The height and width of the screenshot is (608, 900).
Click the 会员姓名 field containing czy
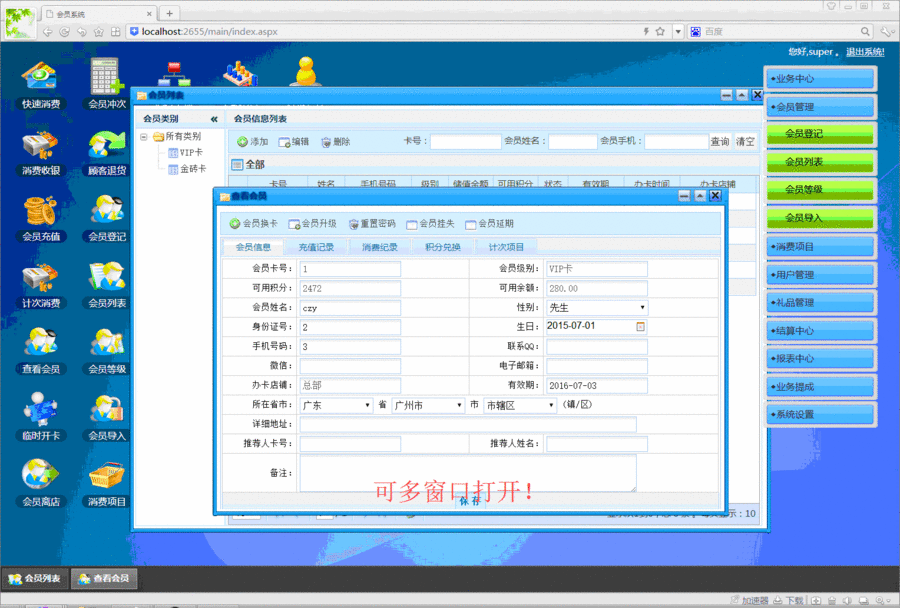(x=350, y=308)
